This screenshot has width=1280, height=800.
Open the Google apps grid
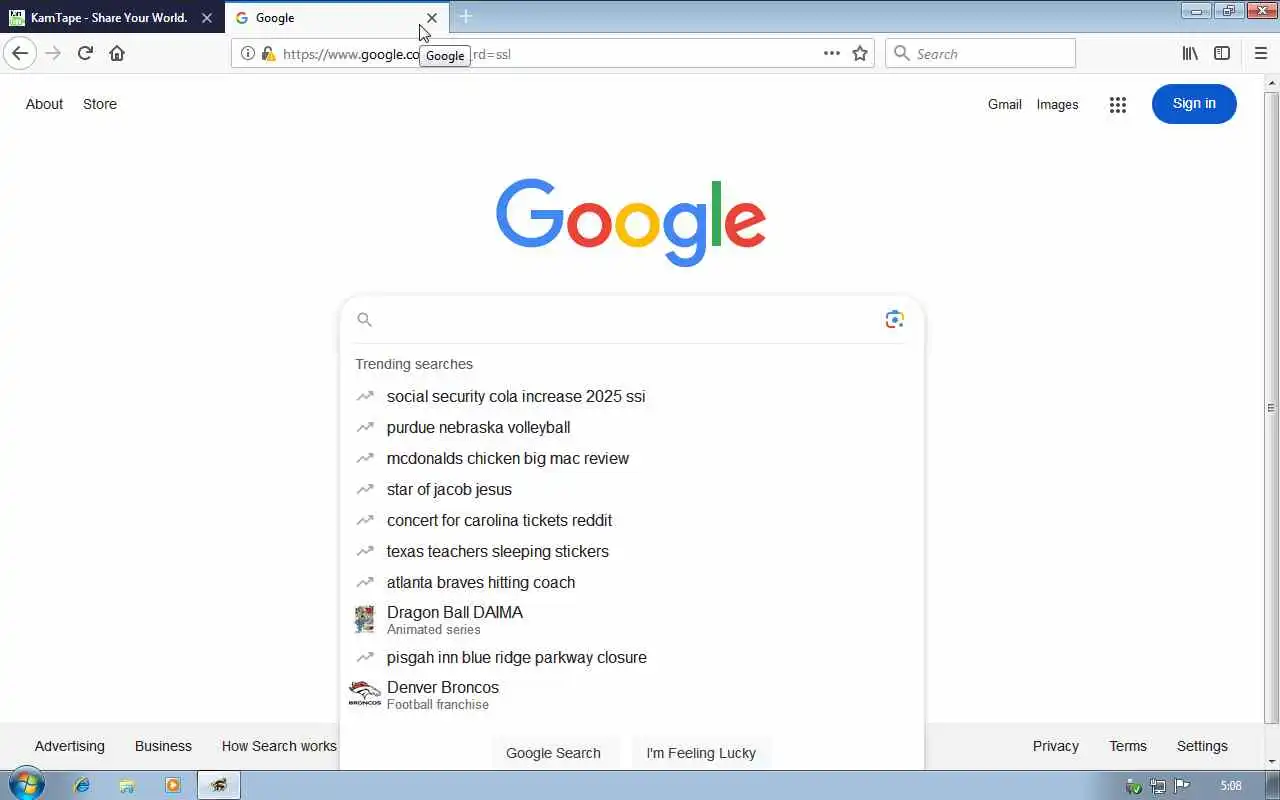(1118, 104)
